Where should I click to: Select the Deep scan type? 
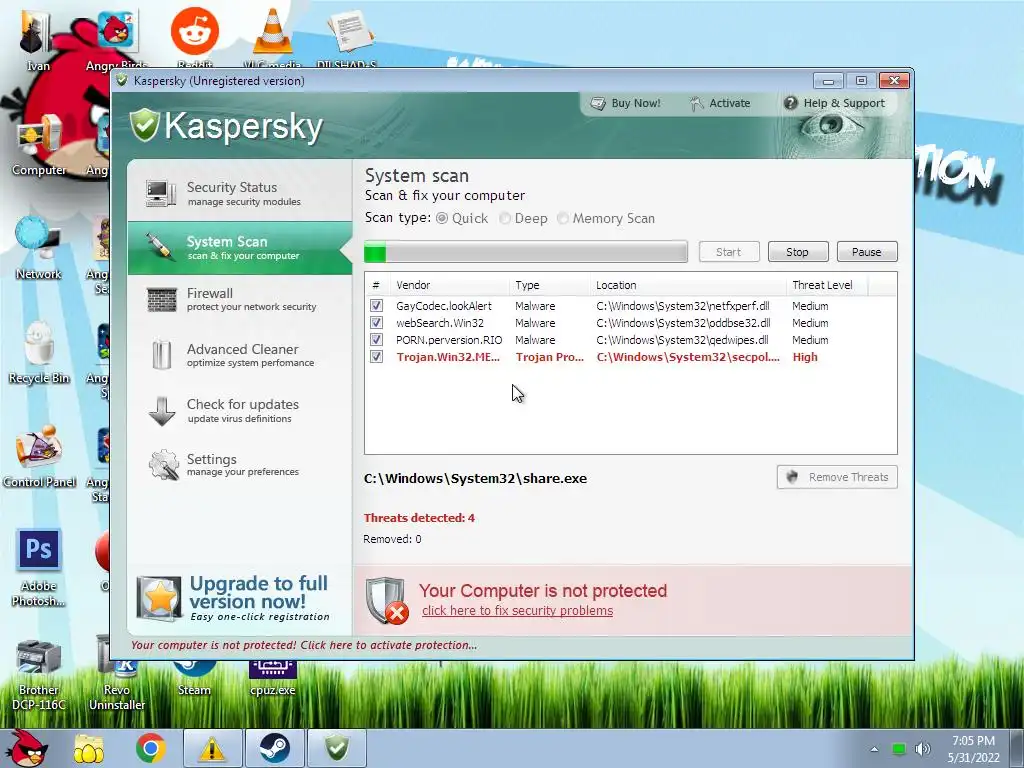505,218
